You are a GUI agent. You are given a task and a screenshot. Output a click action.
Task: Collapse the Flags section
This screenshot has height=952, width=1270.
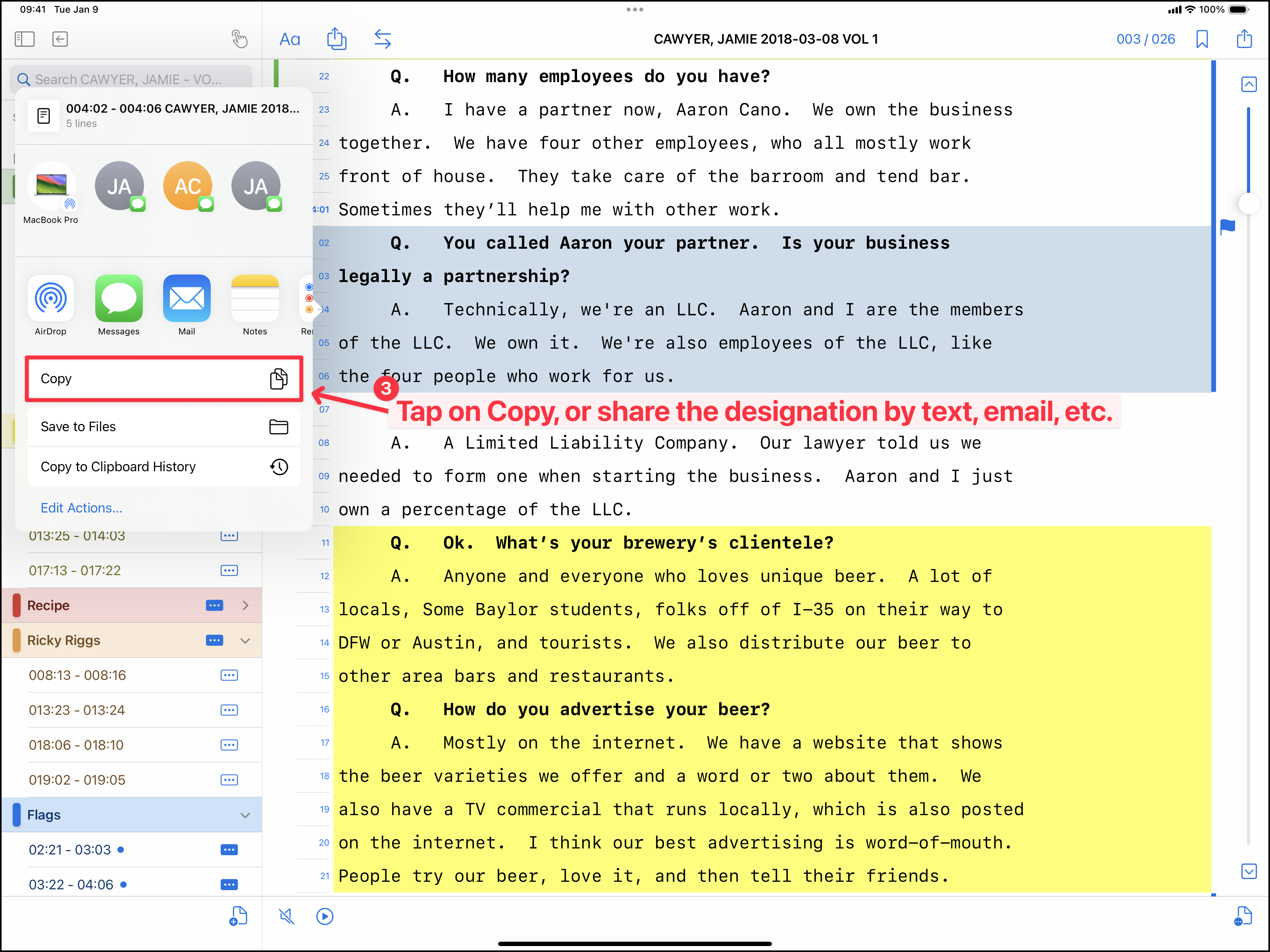pyautogui.click(x=245, y=815)
